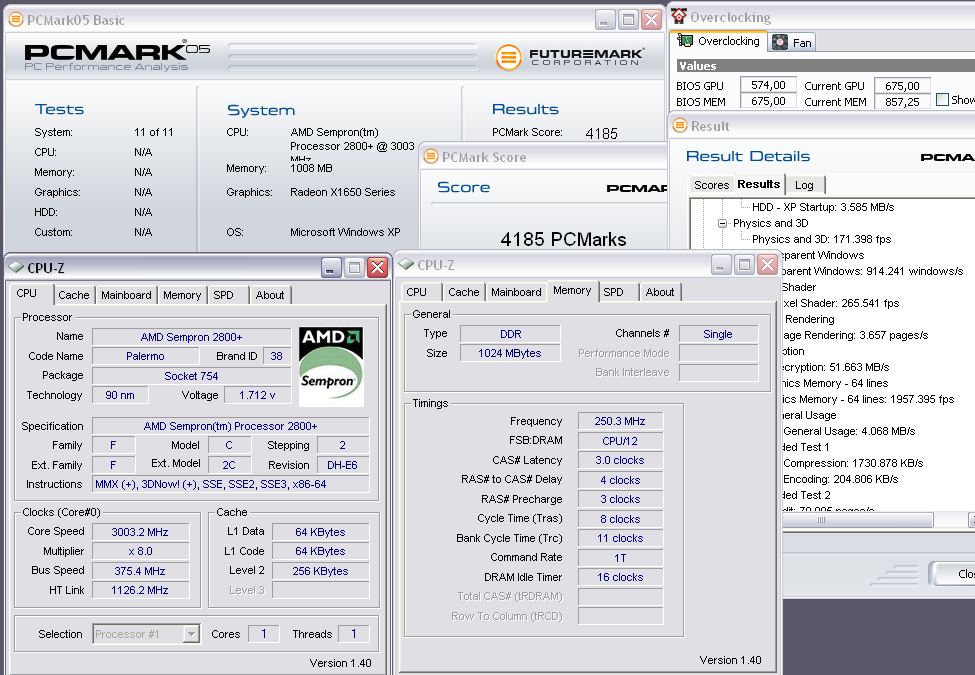Click memory Size value 1024 MBytes
Viewport: 975px width, 675px height.
510,353
